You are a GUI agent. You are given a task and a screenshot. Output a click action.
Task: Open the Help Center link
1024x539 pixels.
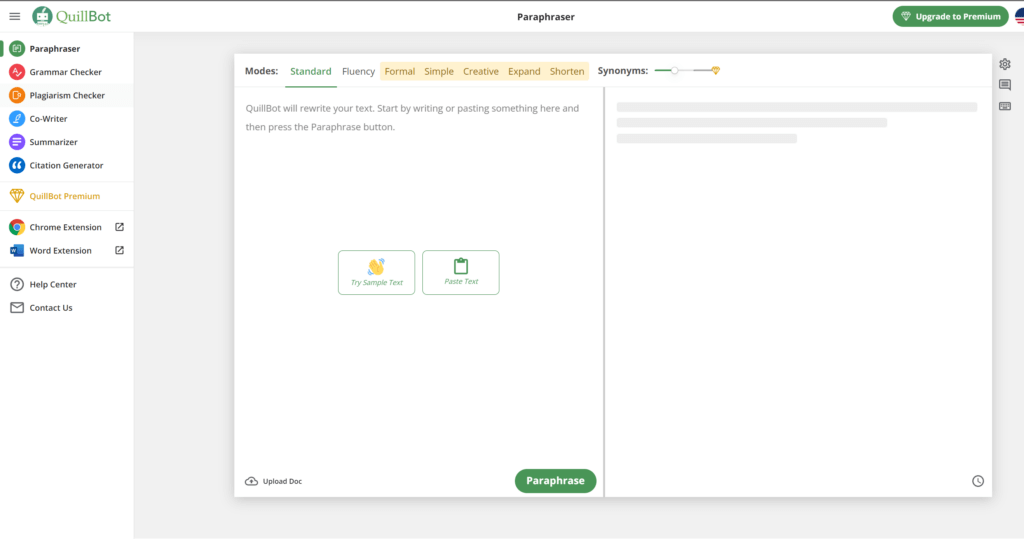click(53, 284)
